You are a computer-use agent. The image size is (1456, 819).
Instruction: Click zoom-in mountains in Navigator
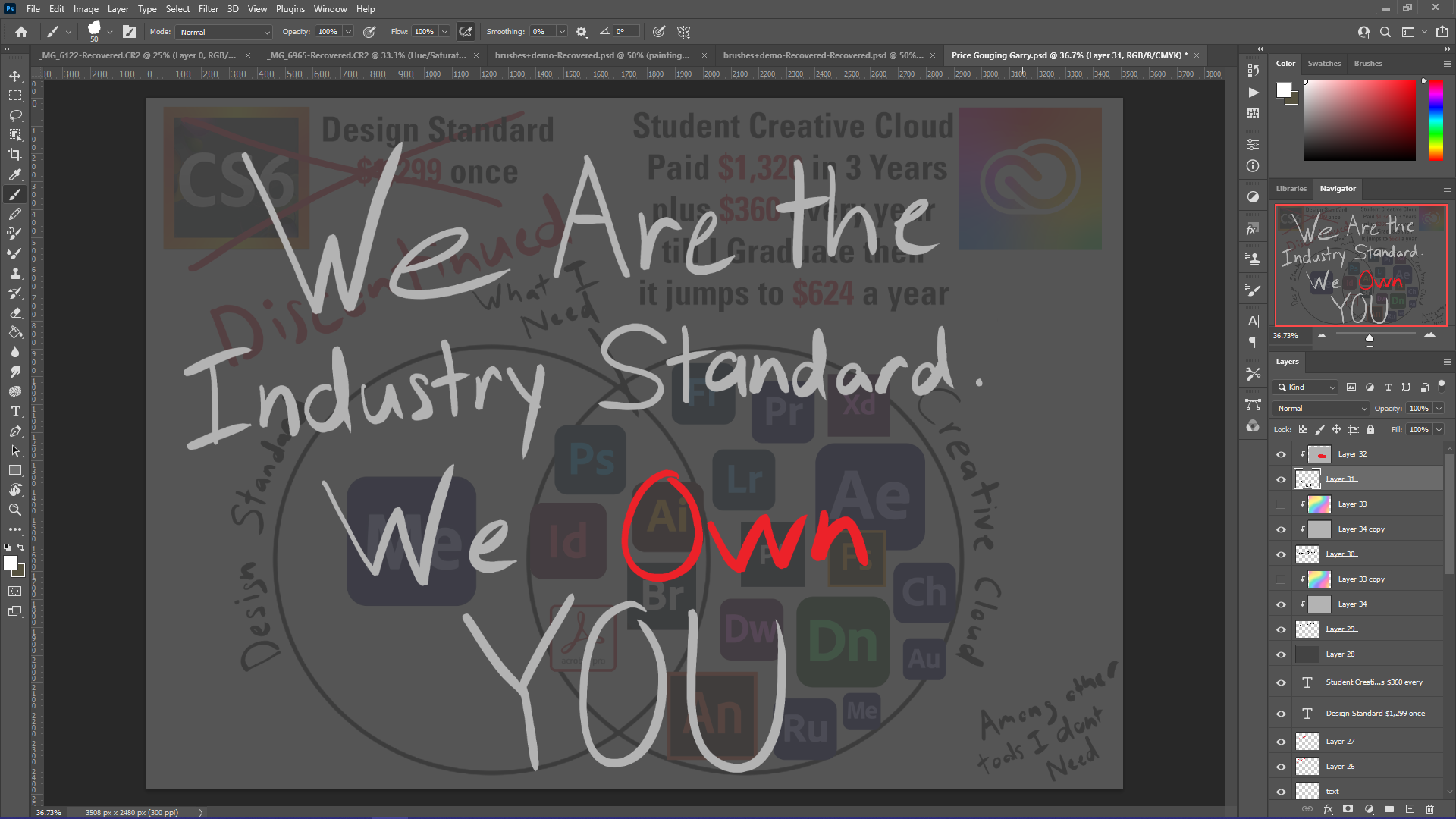[1429, 335]
